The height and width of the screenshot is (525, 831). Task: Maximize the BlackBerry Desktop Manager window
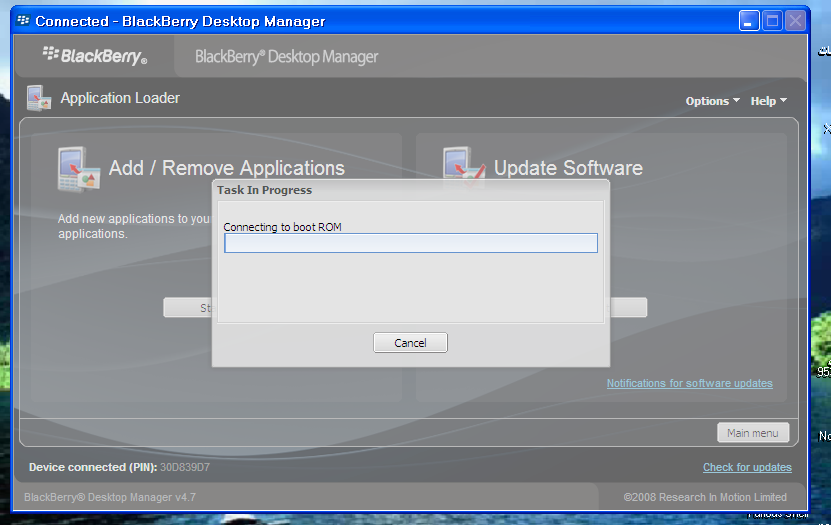point(772,21)
